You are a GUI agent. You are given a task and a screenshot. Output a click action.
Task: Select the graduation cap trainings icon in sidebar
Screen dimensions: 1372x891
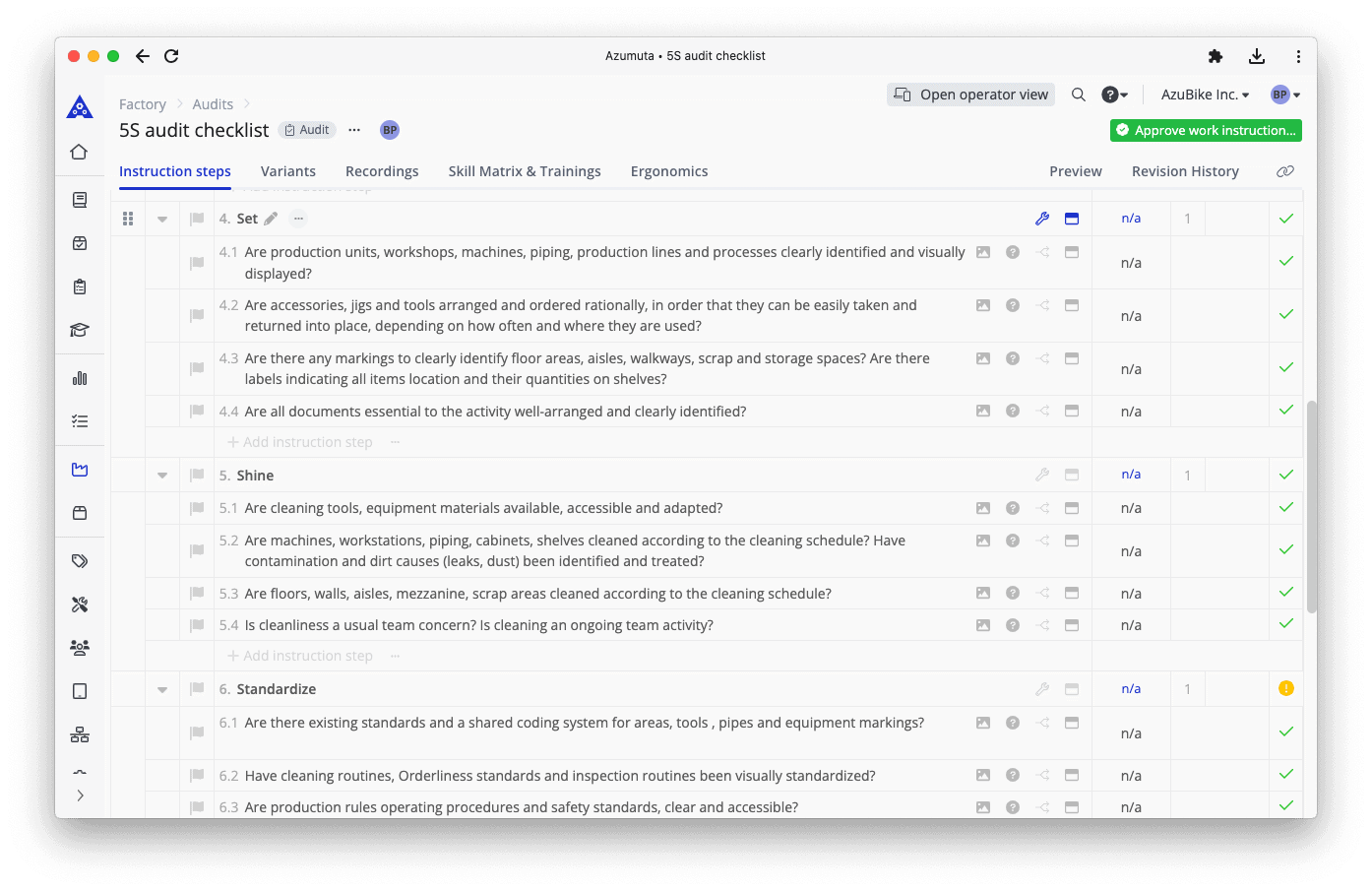80,329
